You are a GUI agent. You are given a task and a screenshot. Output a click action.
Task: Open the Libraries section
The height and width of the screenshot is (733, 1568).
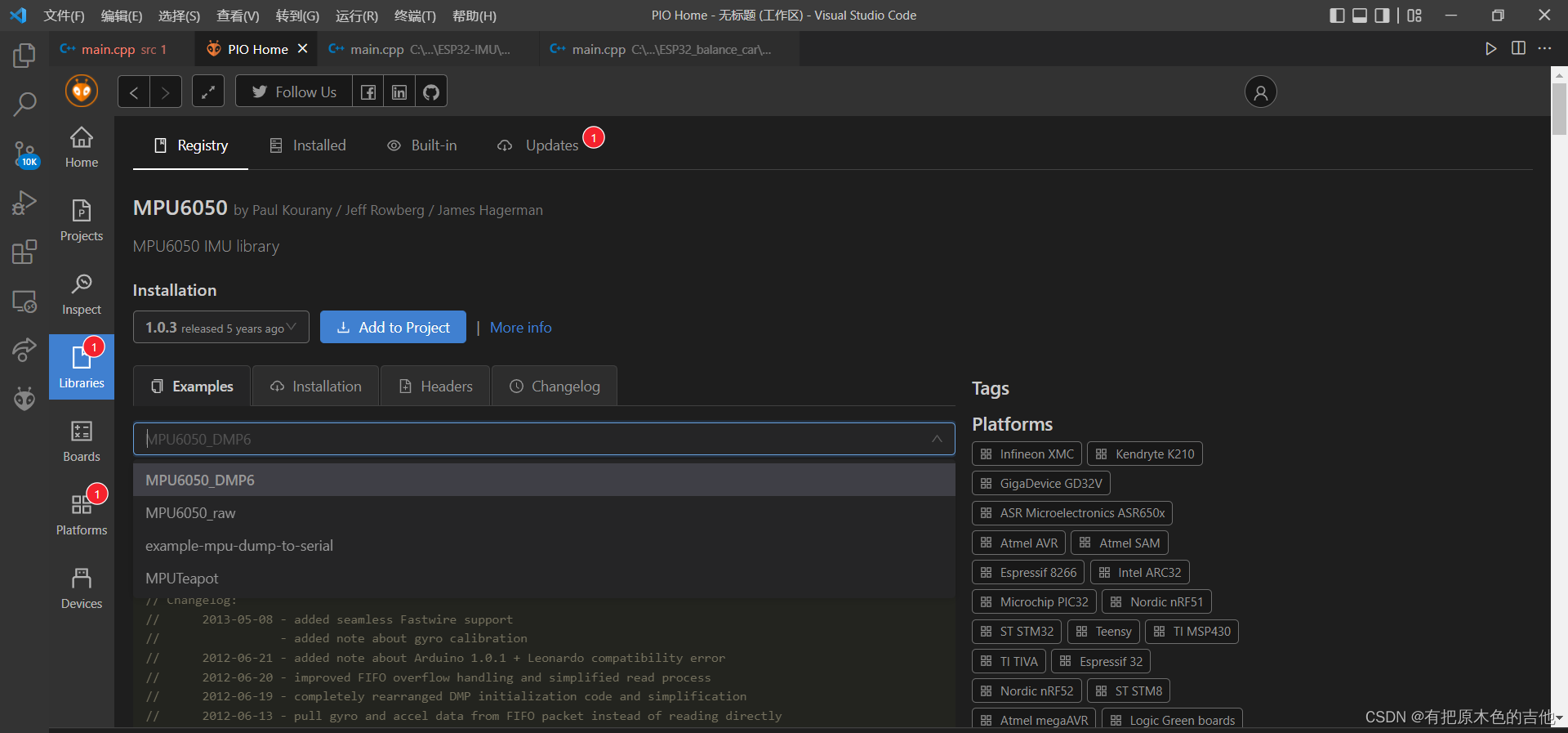[82, 367]
